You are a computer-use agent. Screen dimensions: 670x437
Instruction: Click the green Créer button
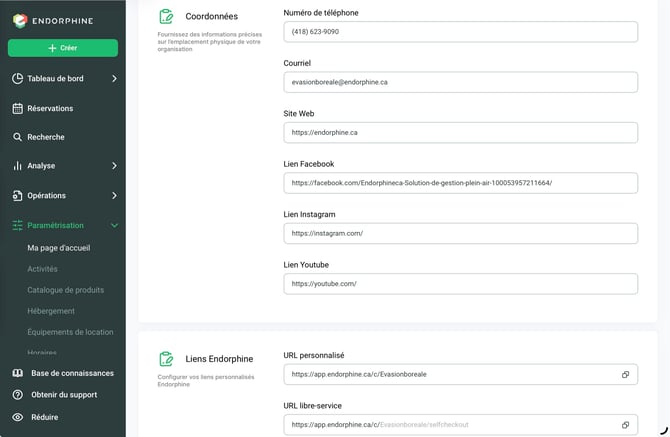pyautogui.click(x=63, y=48)
